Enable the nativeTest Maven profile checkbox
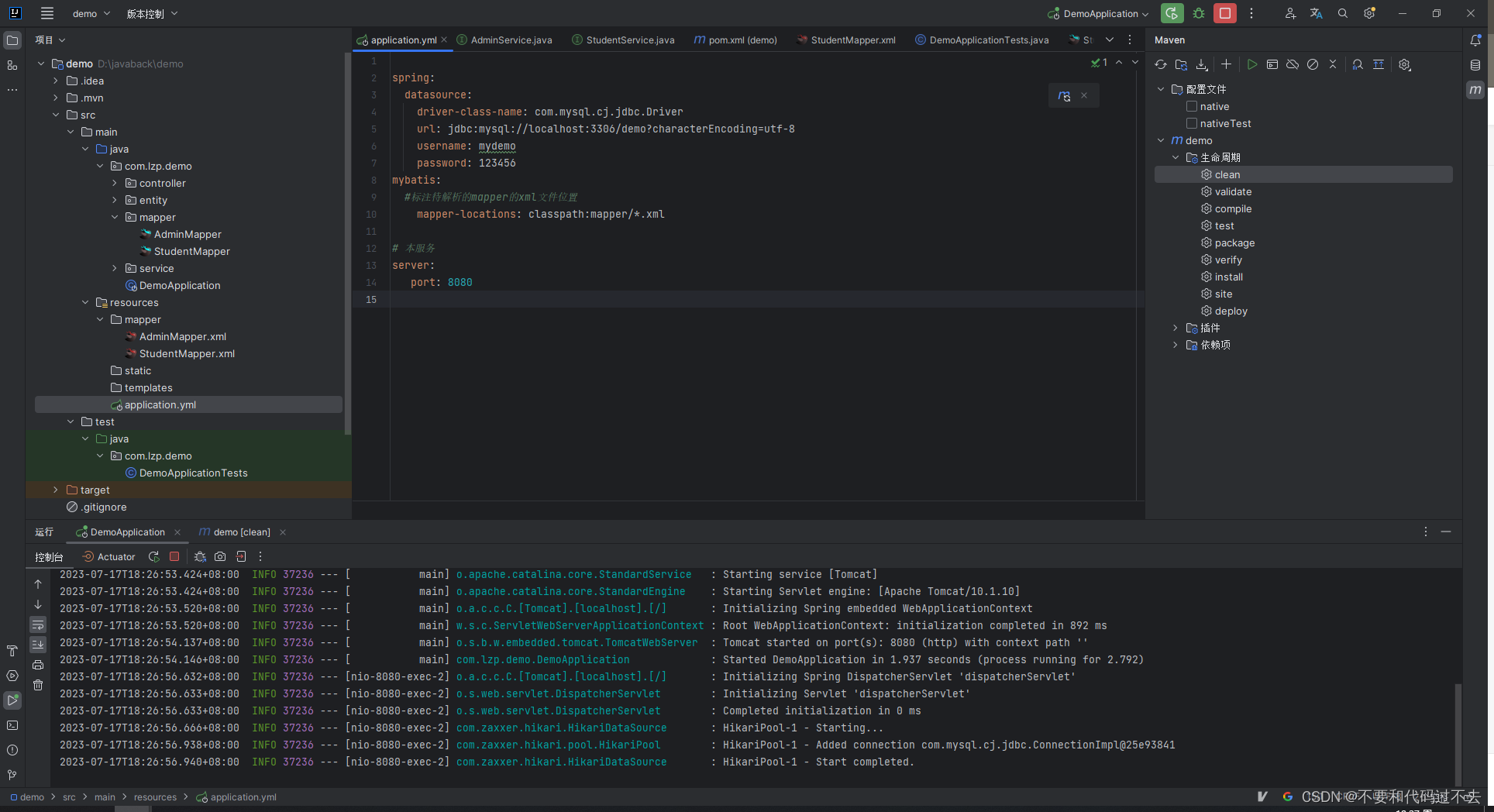 pyautogui.click(x=1193, y=123)
